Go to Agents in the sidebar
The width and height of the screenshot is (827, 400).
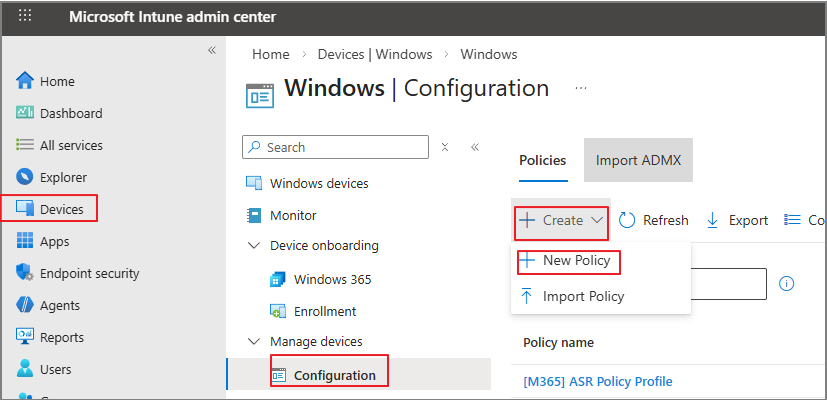pos(60,306)
